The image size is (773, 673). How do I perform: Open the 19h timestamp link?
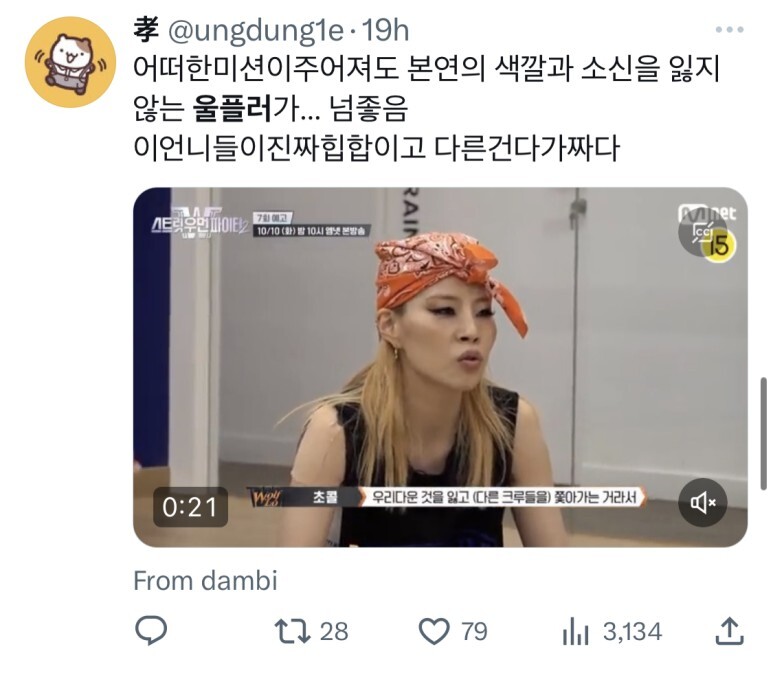[386, 31]
